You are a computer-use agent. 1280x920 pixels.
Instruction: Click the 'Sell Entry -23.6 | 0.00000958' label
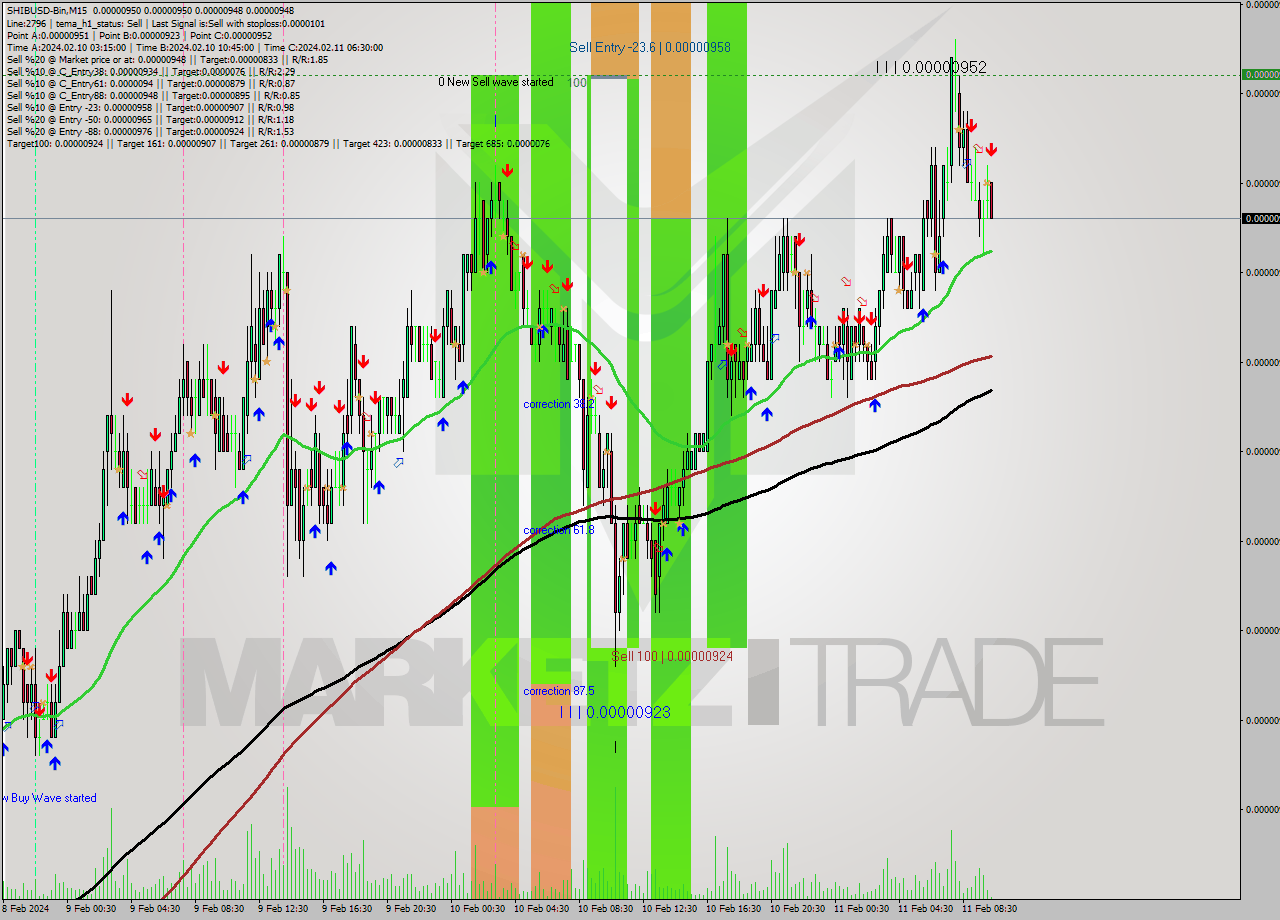coord(650,47)
